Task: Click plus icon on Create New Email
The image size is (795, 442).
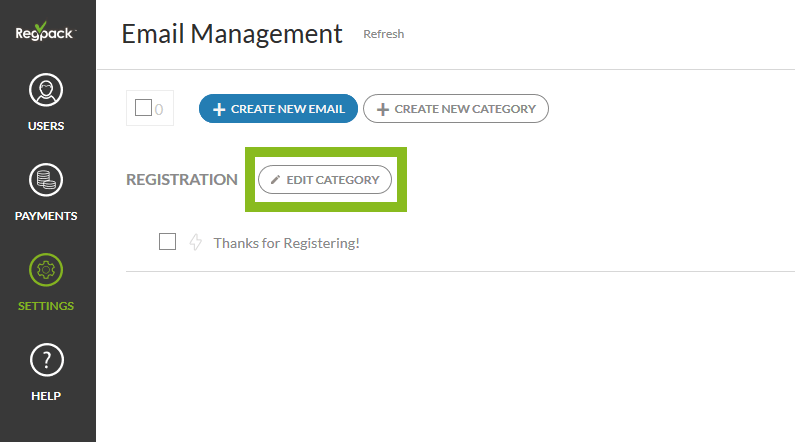Action: tap(219, 109)
